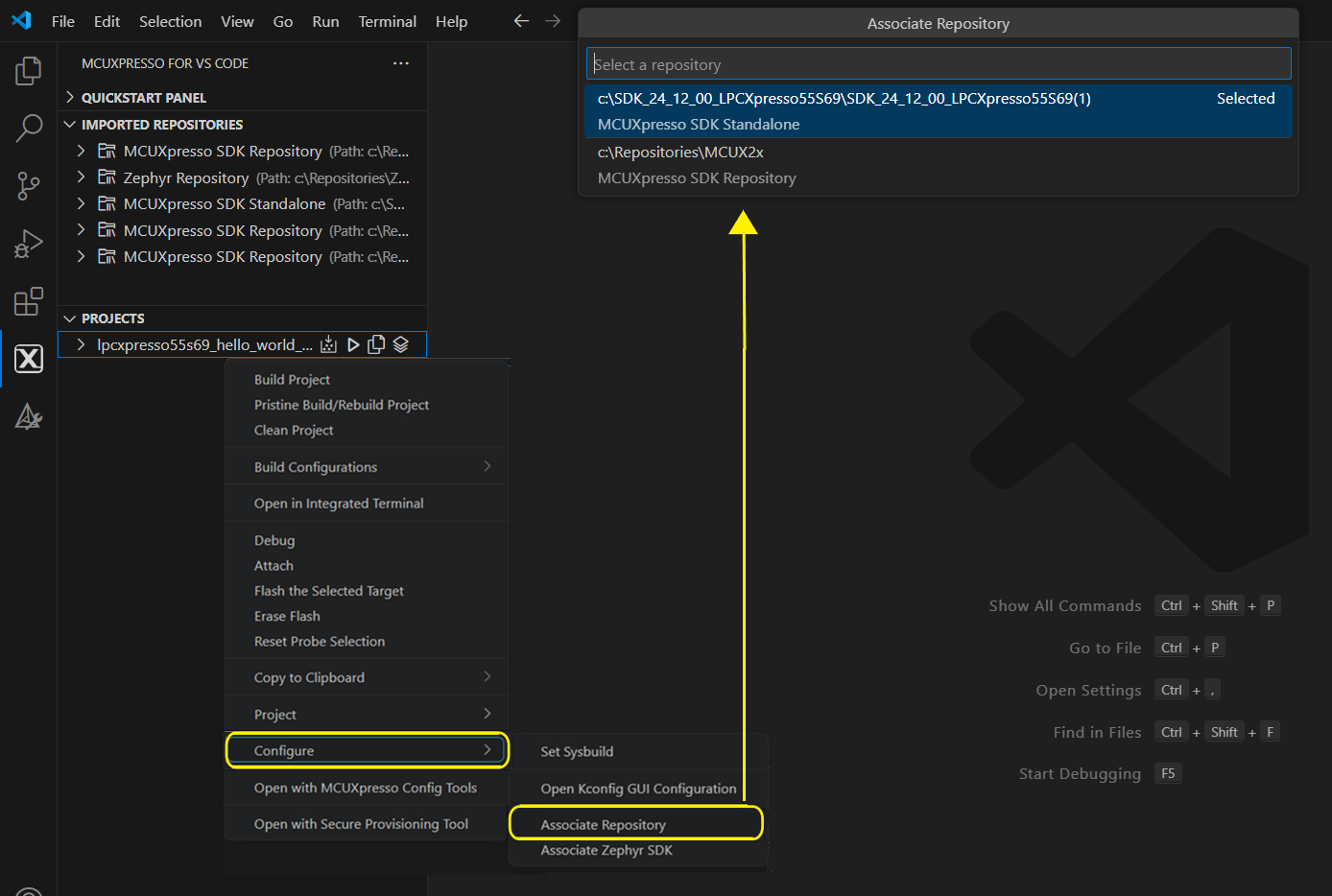Screen dimensions: 1332x896
Task: Click the VS Code logo in the title bar
Action: pos(21,20)
